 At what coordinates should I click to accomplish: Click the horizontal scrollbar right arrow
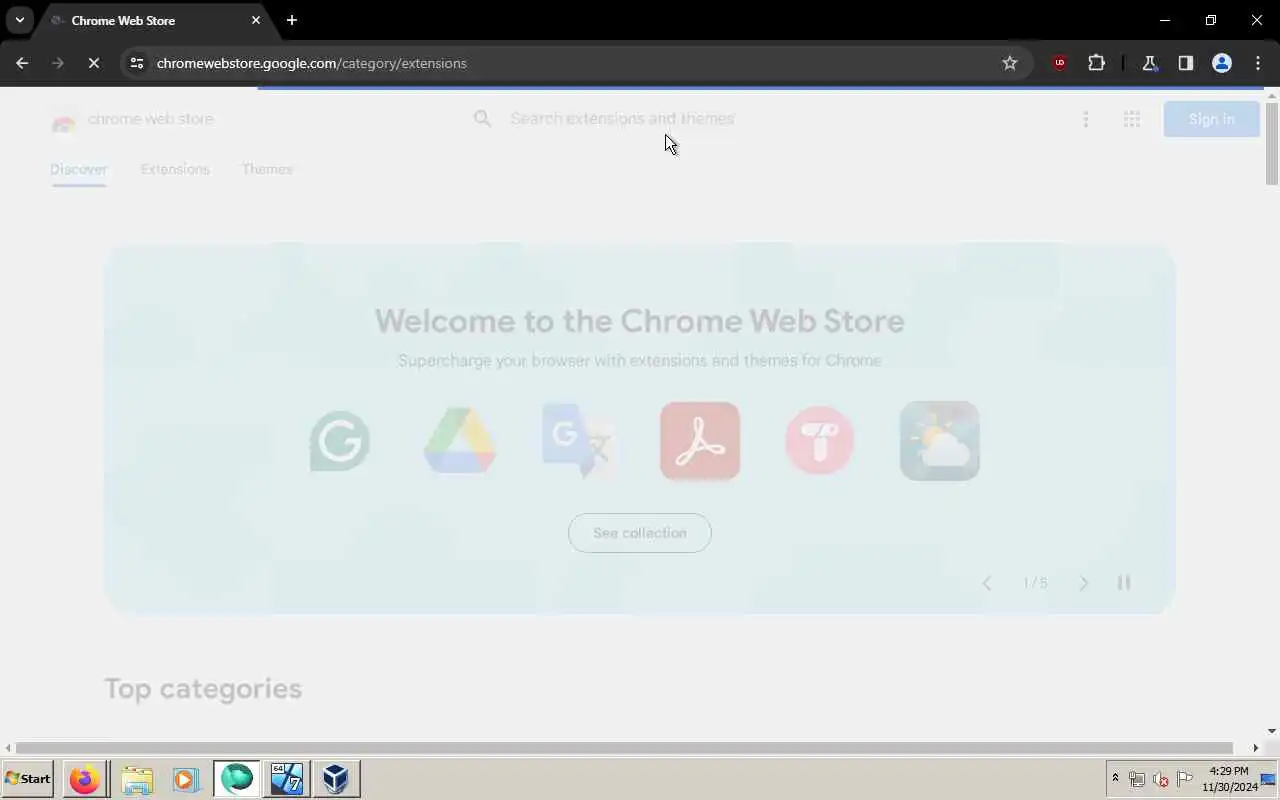(1256, 748)
